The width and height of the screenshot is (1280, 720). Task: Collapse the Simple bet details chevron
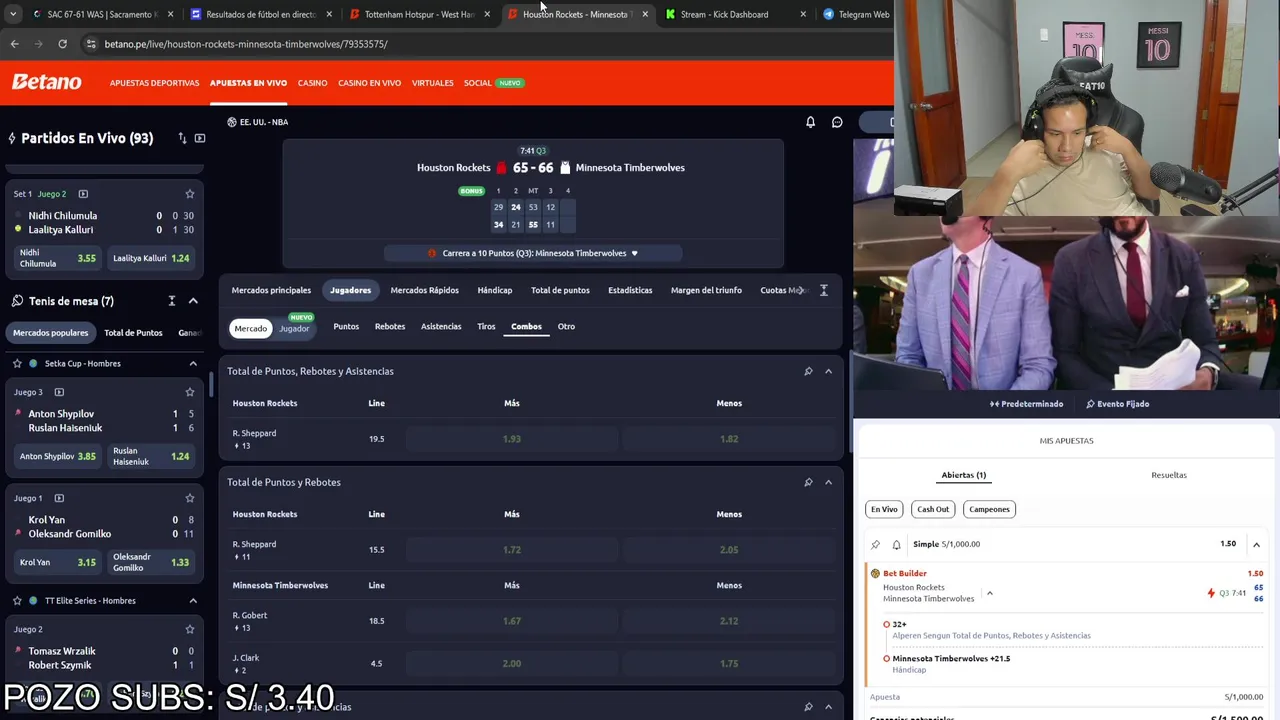point(1256,544)
